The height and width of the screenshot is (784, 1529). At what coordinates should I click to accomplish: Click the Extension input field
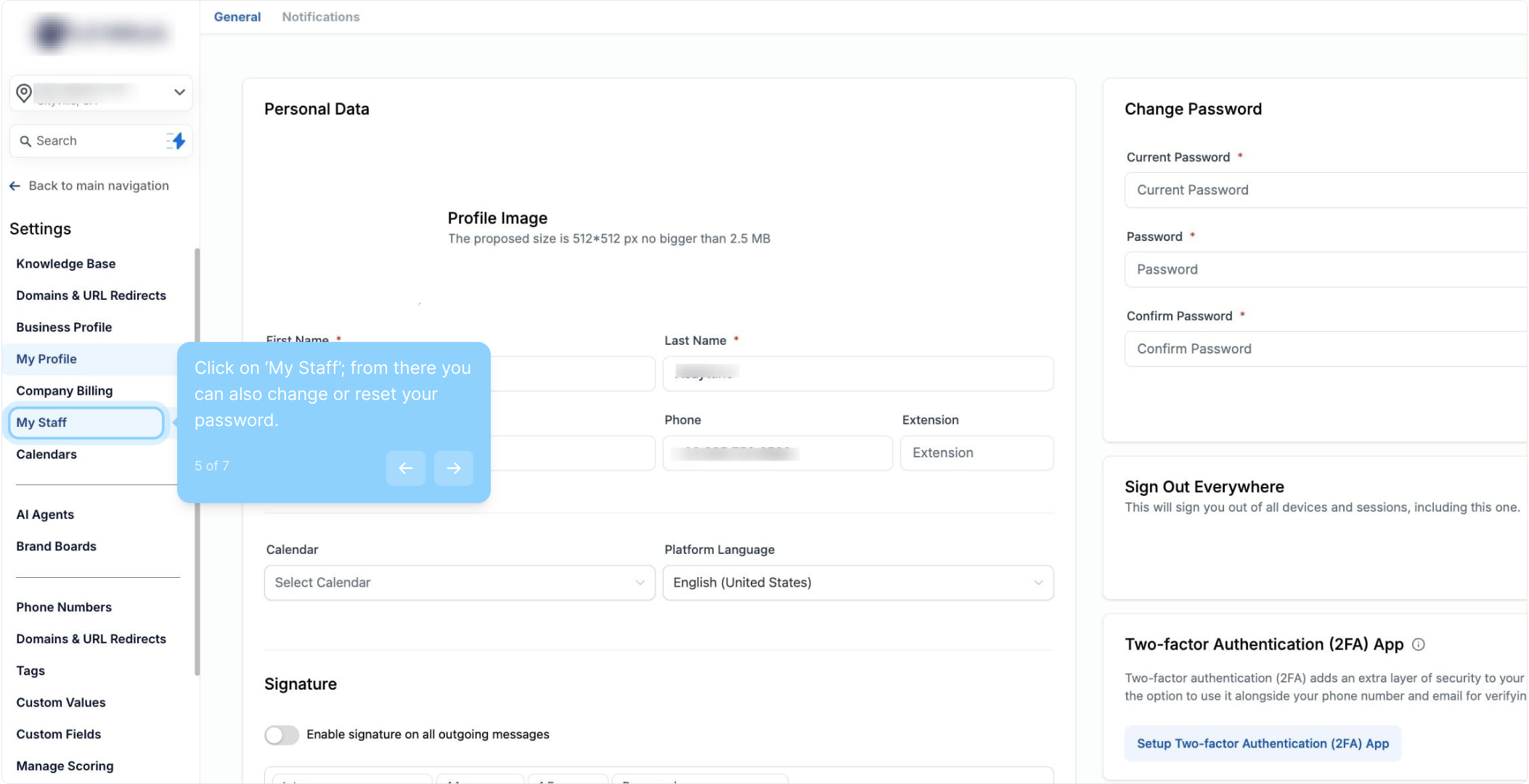(x=976, y=453)
